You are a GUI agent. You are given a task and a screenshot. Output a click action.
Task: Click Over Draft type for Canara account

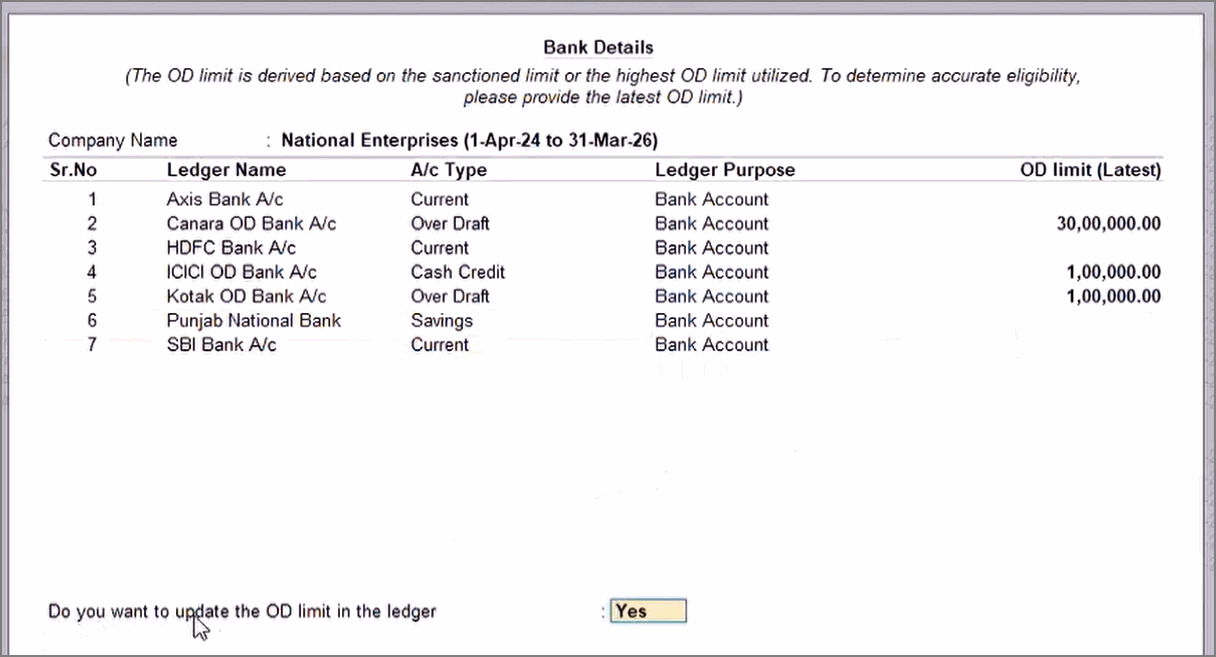(x=450, y=223)
